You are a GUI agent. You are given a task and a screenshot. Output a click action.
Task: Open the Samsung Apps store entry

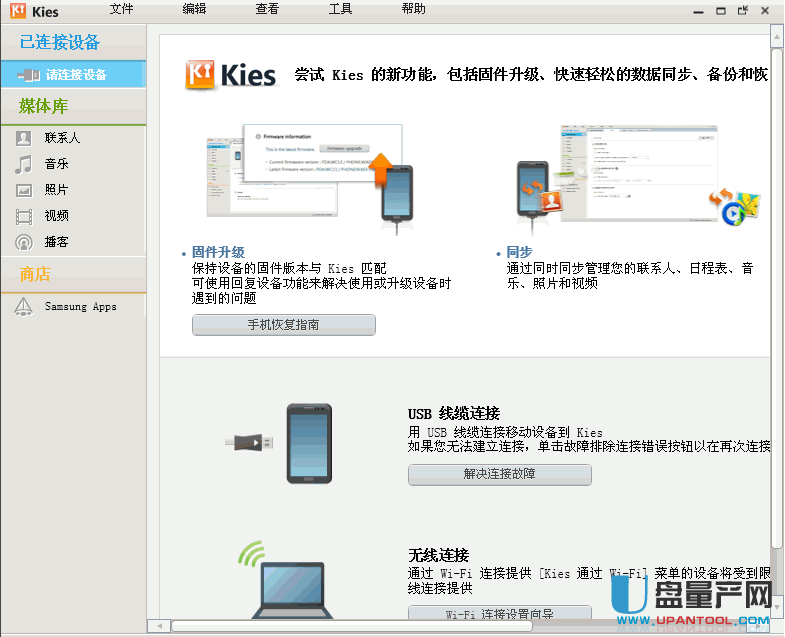click(x=80, y=306)
